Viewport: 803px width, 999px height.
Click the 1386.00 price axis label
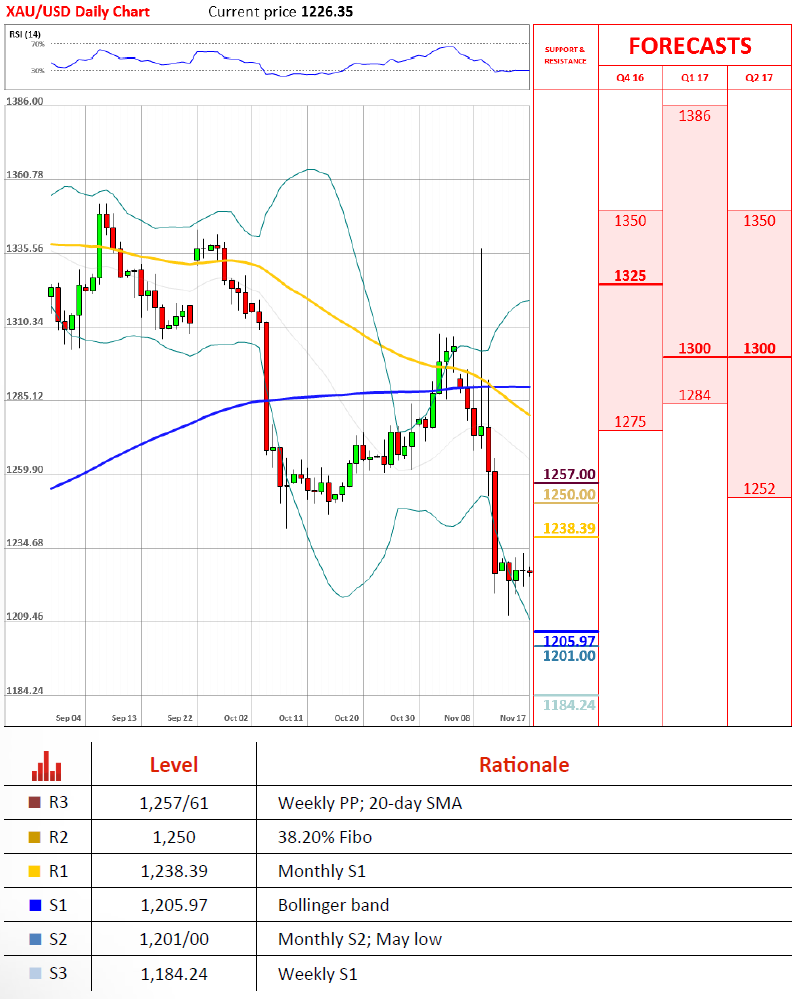(x=25, y=101)
